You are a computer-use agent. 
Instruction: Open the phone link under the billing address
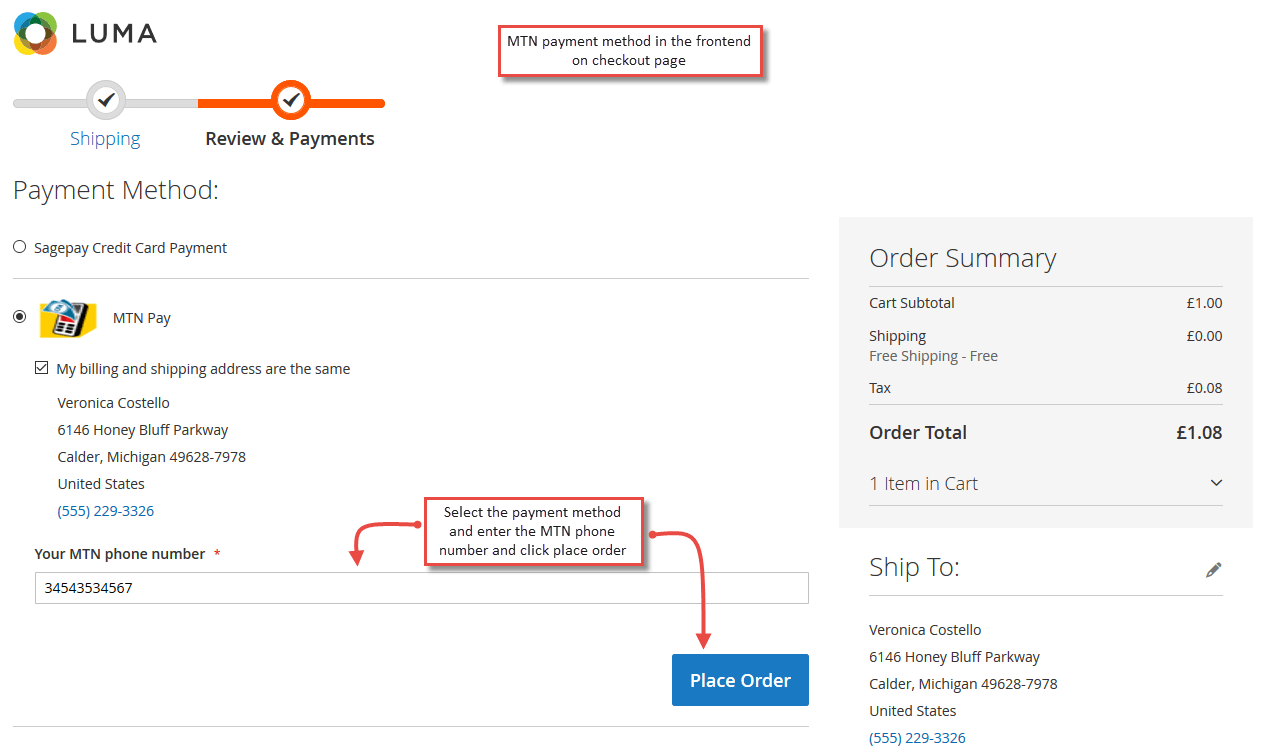[x=106, y=510]
